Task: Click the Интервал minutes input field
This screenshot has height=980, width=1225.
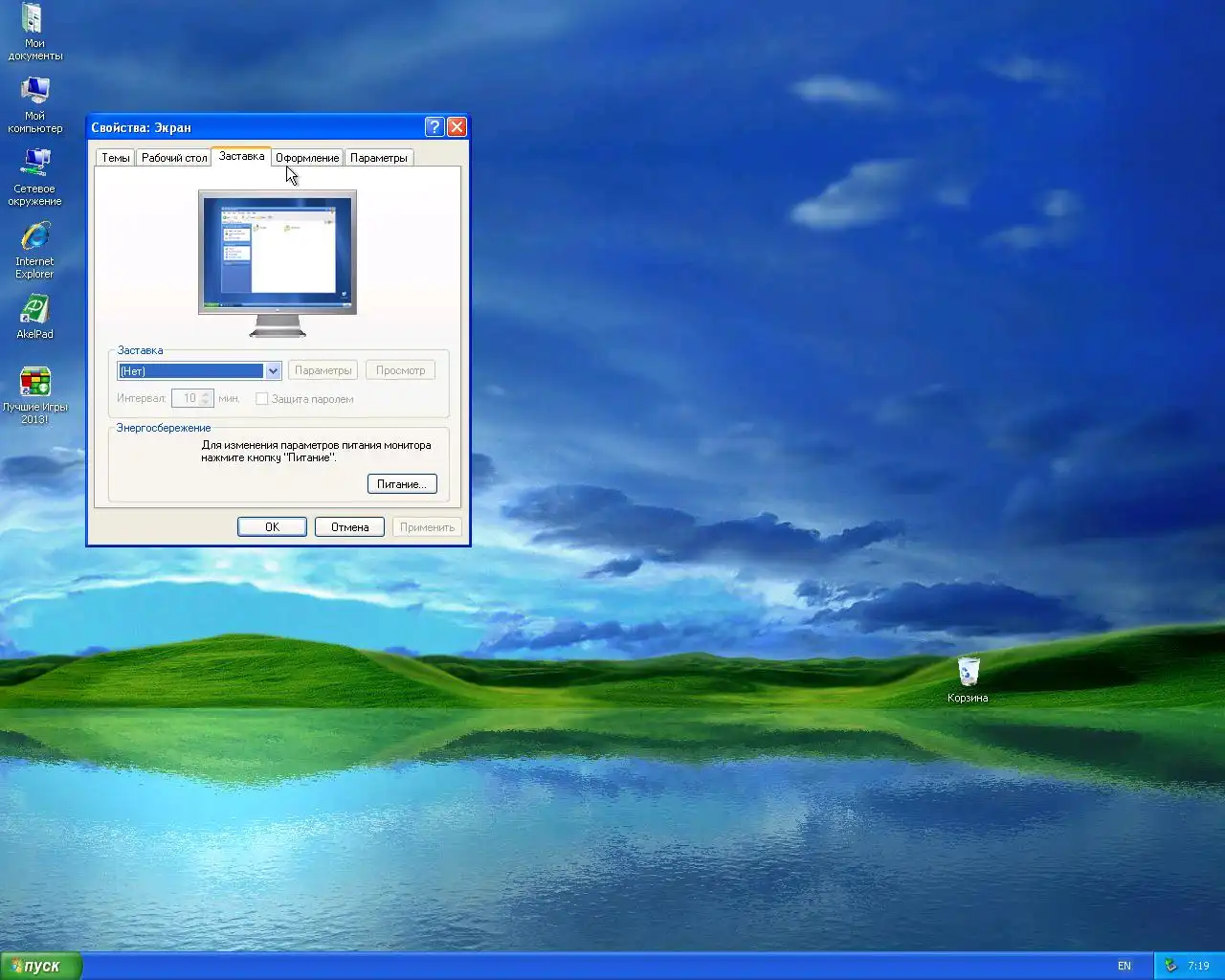Action: (x=186, y=398)
